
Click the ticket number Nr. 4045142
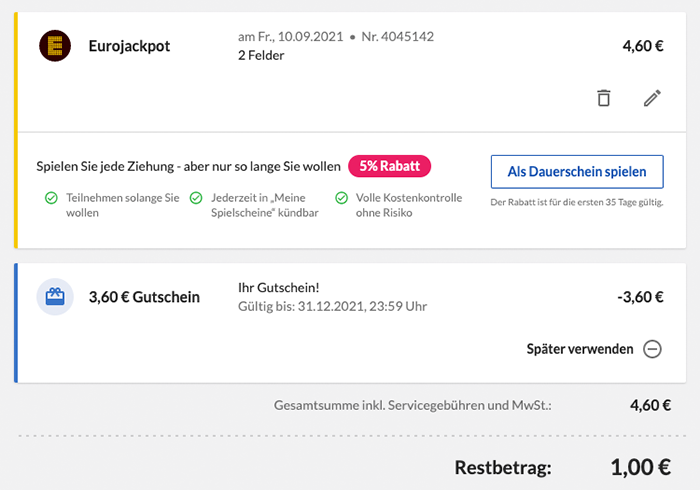click(x=398, y=37)
